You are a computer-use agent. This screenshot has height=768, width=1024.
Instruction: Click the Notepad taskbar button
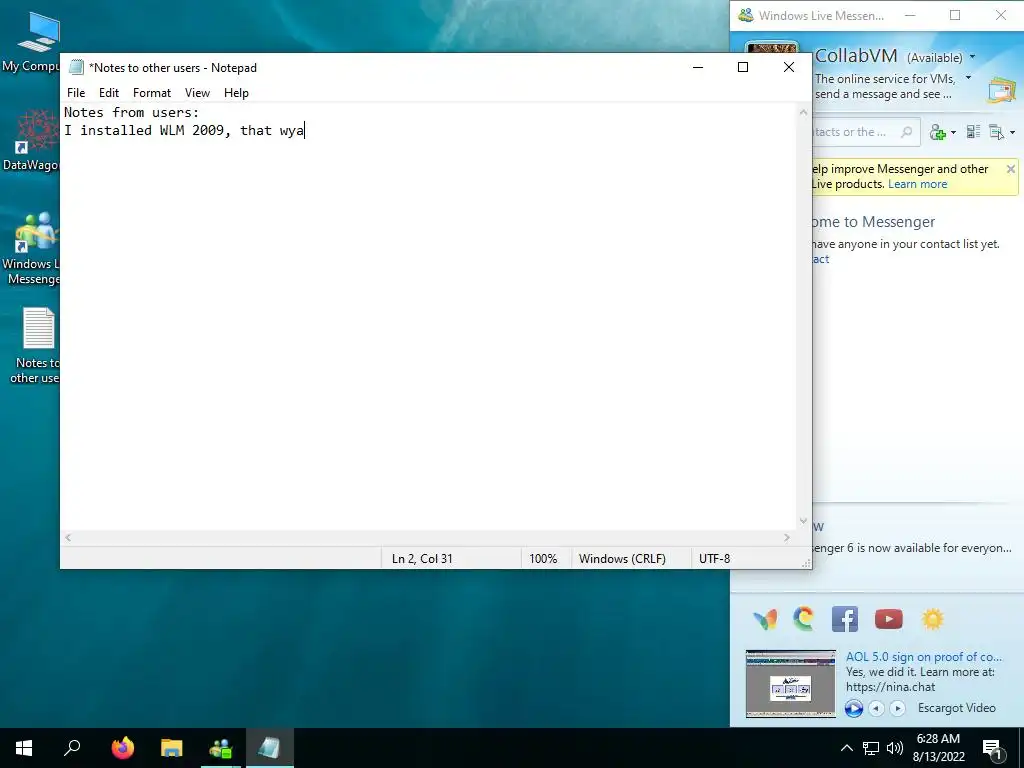269,748
